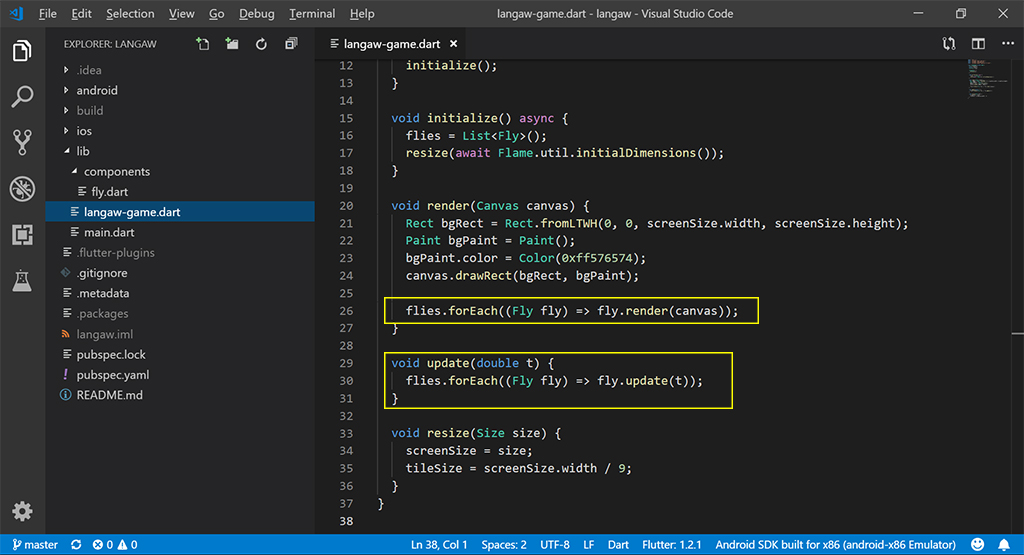
Task: Open main.dart in the file tree
Action: click(x=109, y=232)
